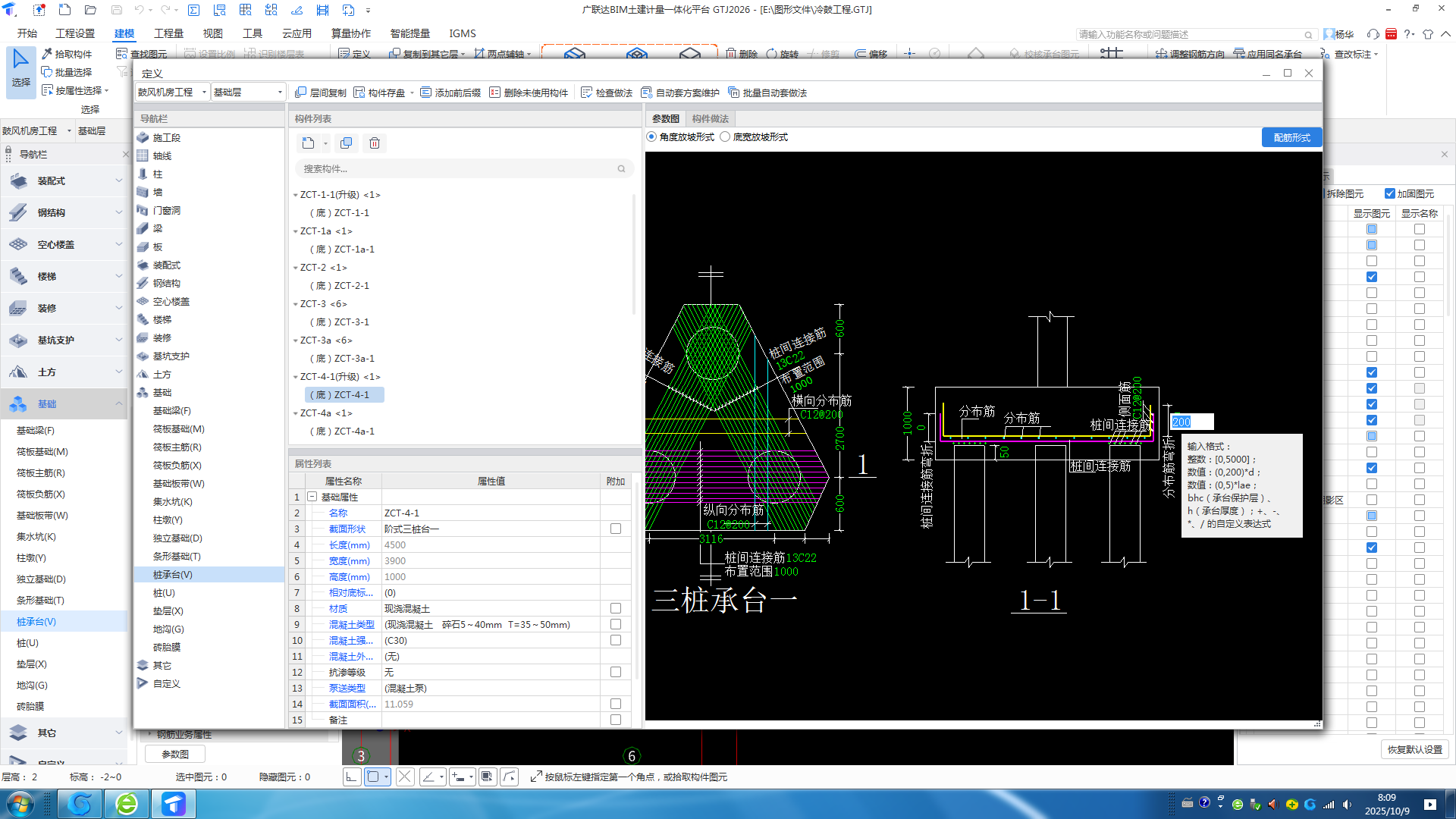Open the 工程量 ribbon tab
This screenshot has width=1456, height=819.
click(x=168, y=33)
